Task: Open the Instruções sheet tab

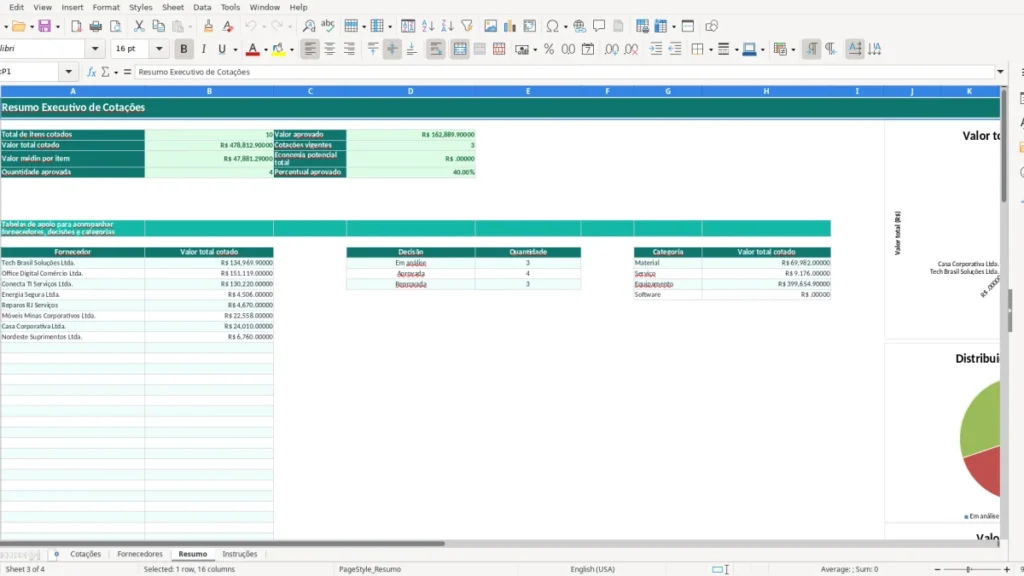Action: tap(240, 554)
